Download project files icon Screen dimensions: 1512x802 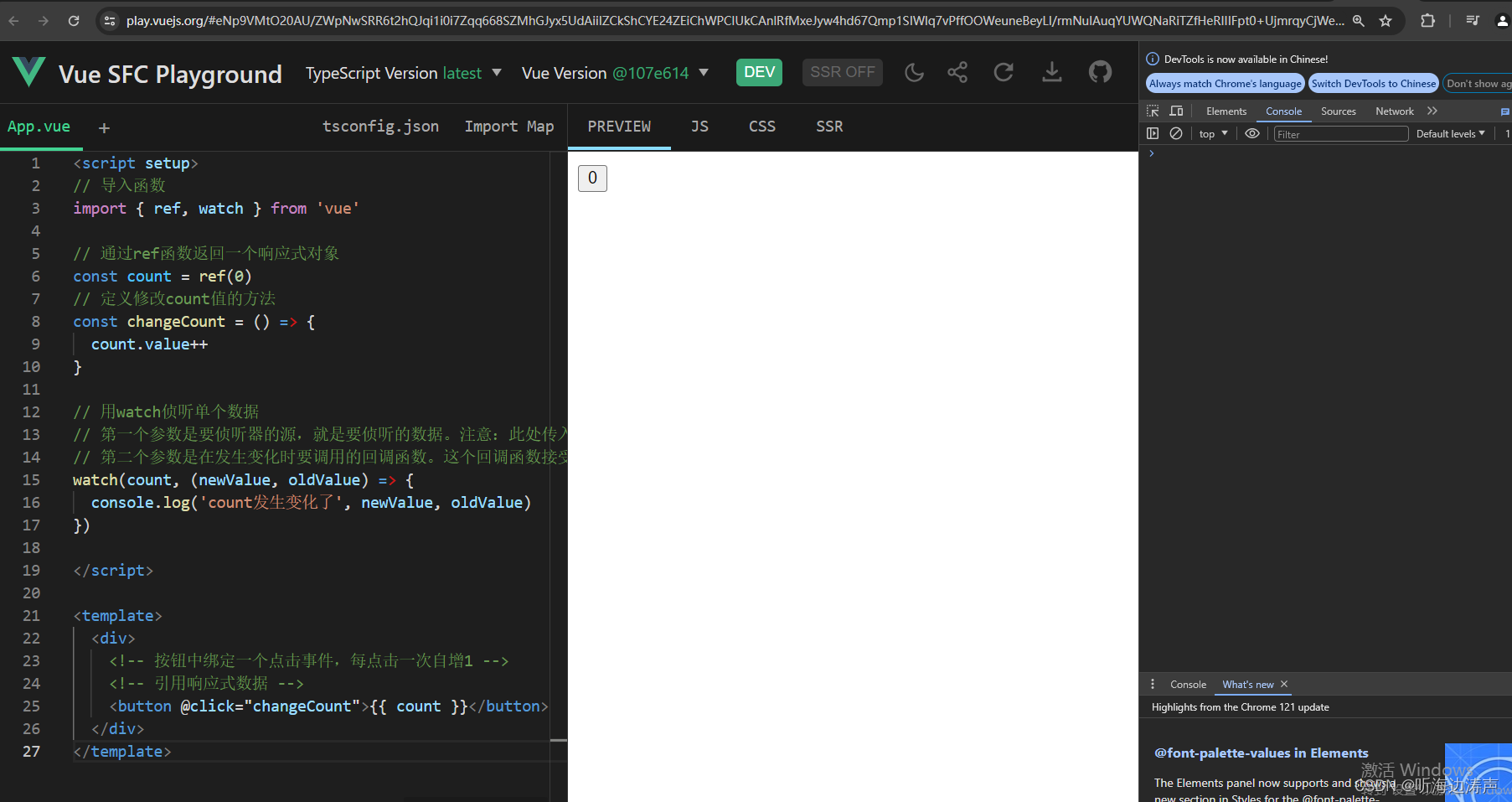(x=1051, y=73)
